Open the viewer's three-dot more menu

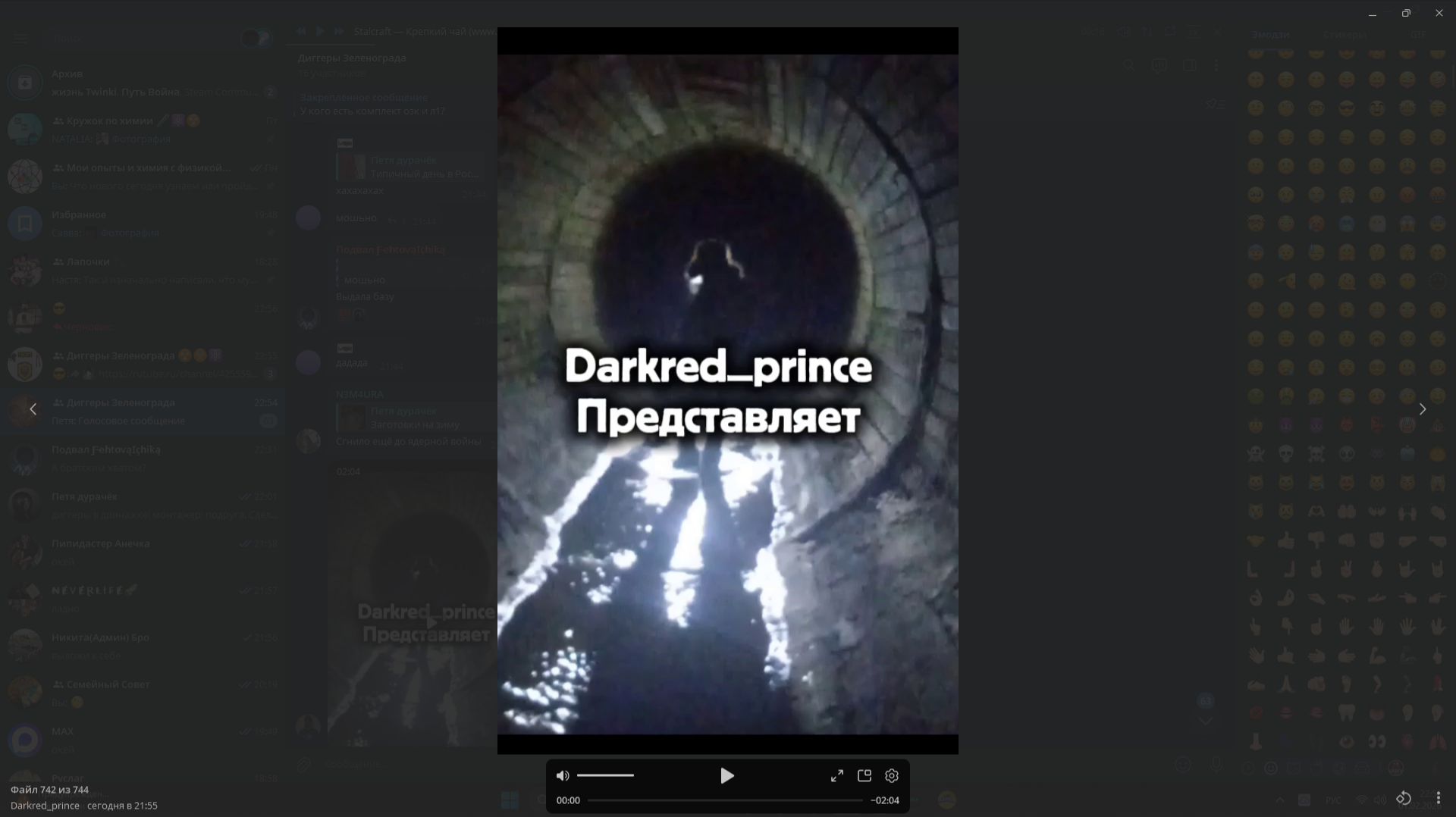(x=1439, y=798)
